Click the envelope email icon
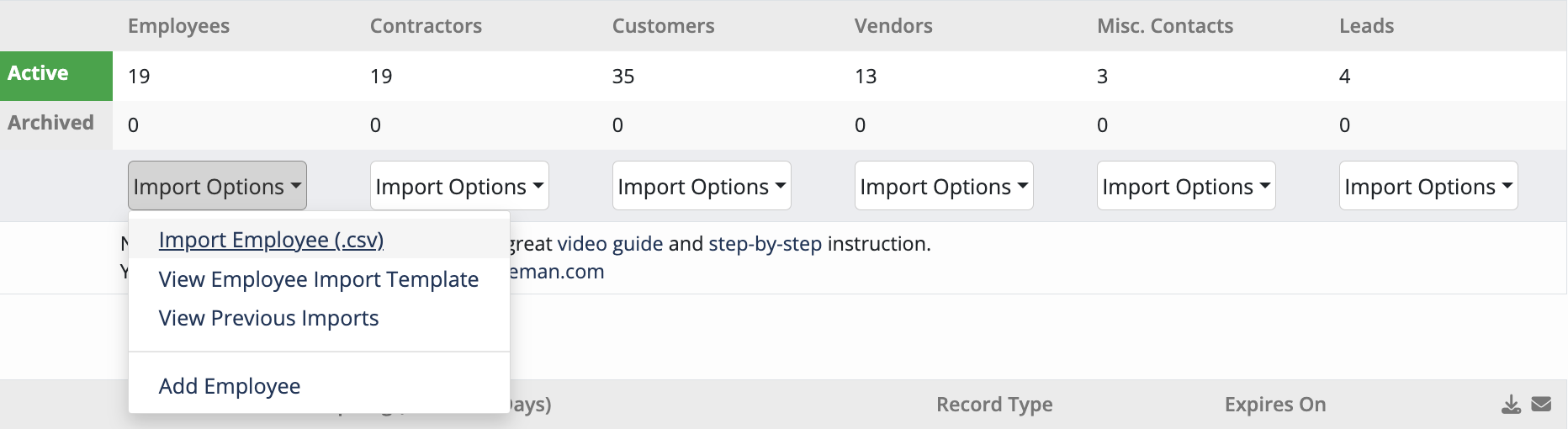1568x429 pixels. tap(1541, 405)
